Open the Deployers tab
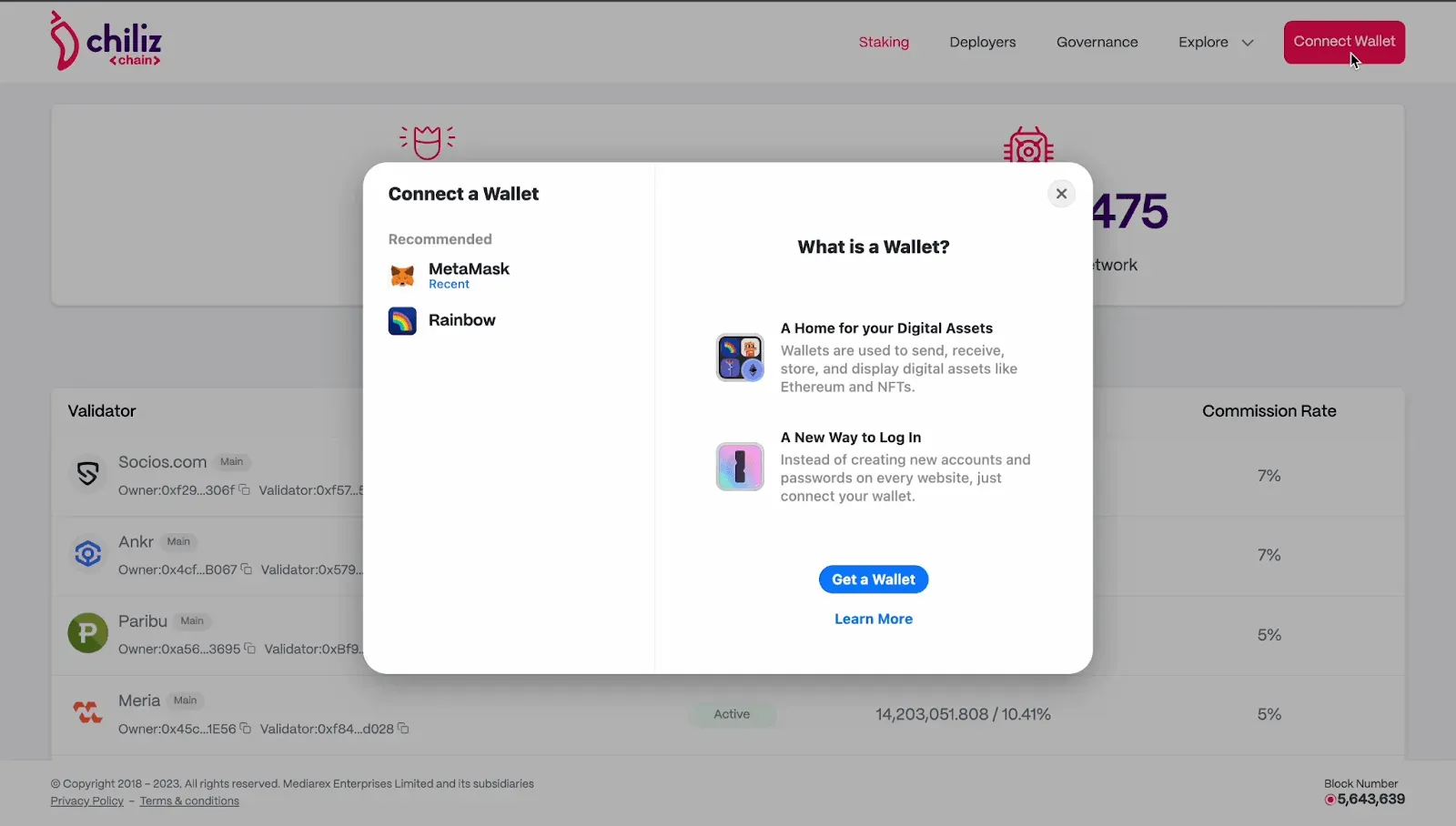1456x826 pixels. pyautogui.click(x=983, y=42)
